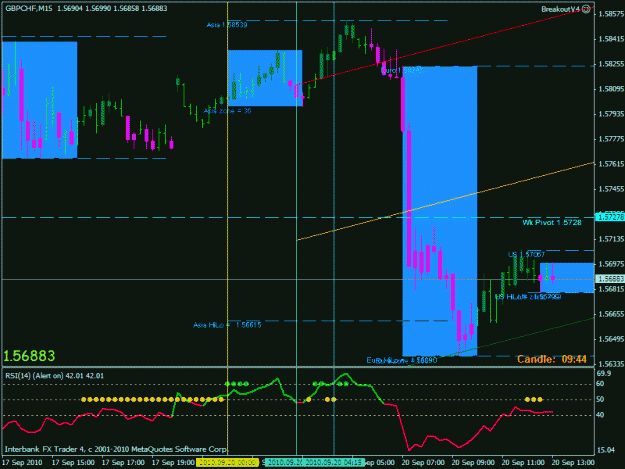
Task: Click the 'Asia zone = 35' label
Action: (228, 111)
